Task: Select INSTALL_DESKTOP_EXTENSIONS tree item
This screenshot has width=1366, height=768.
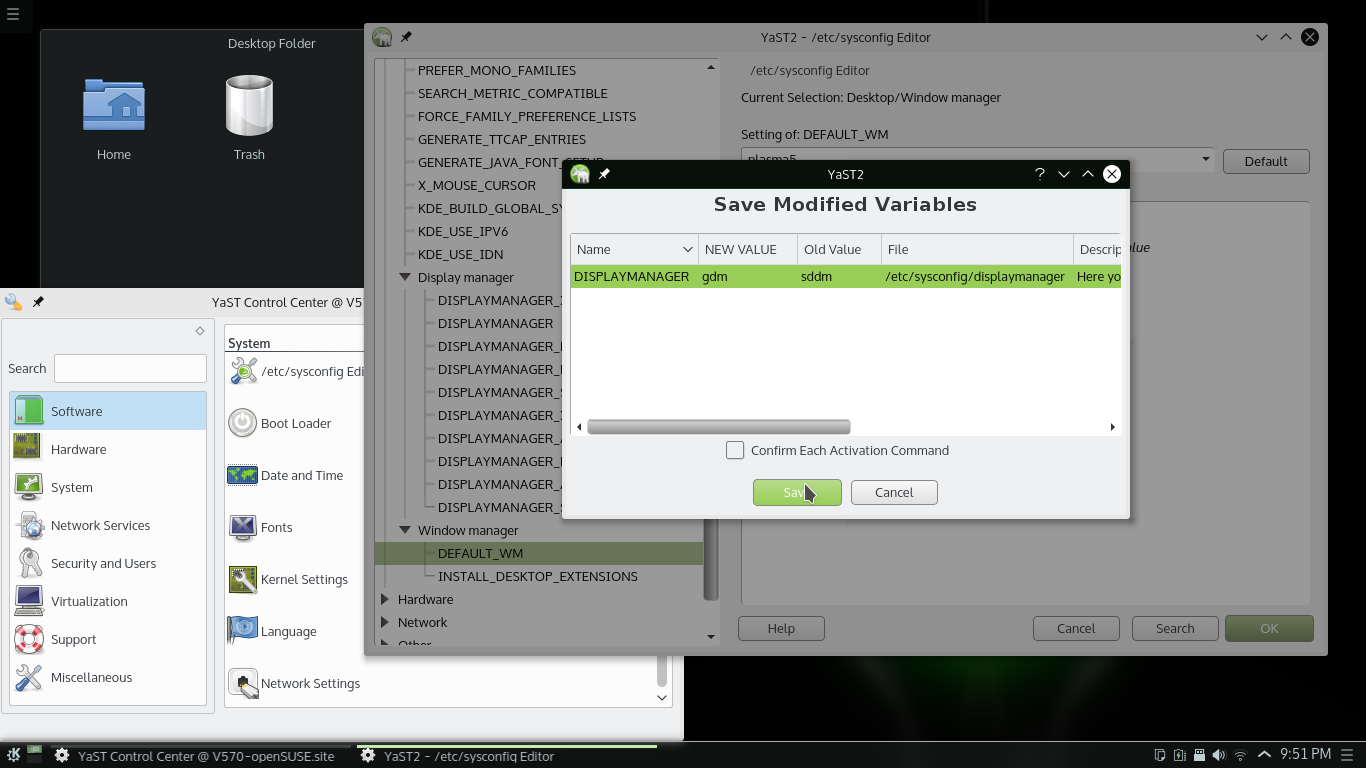Action: click(x=538, y=576)
